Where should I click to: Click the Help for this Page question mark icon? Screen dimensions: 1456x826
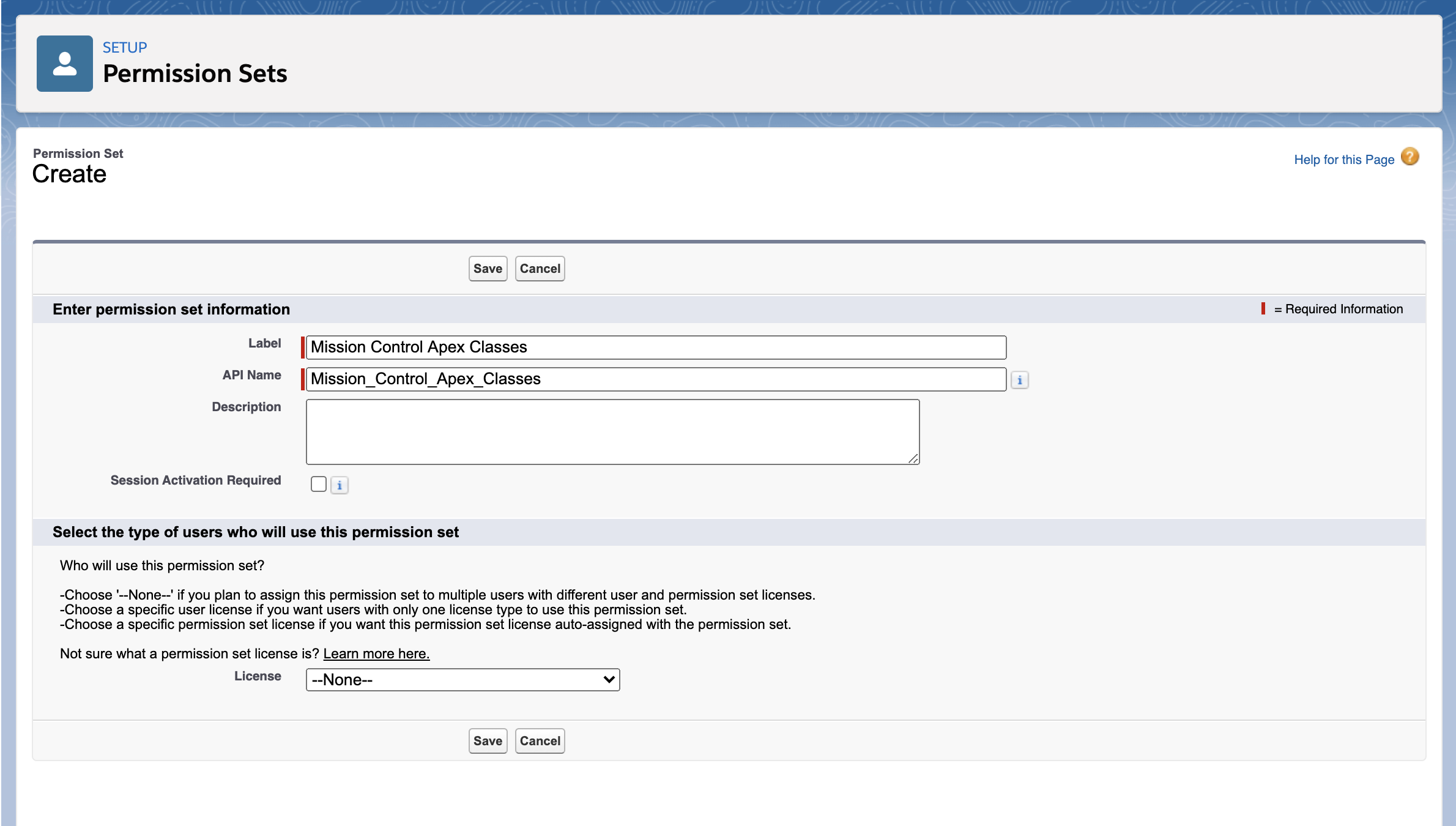point(1410,157)
